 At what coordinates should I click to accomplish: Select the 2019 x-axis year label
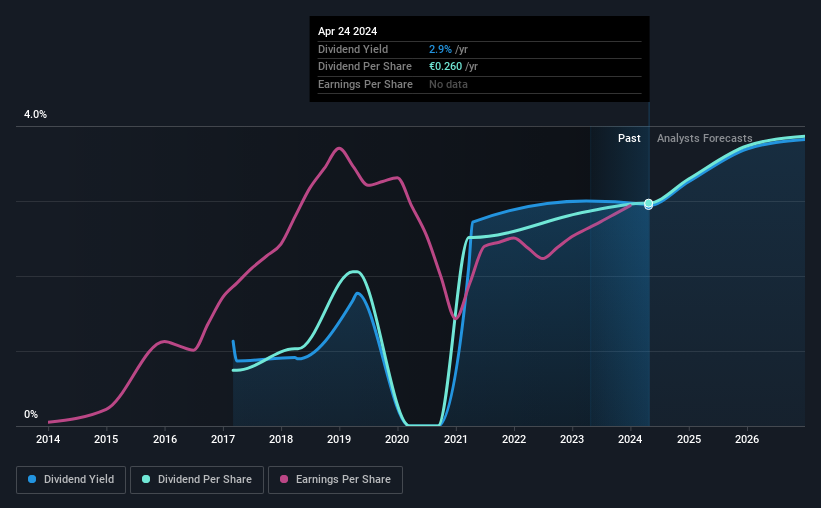click(x=339, y=439)
